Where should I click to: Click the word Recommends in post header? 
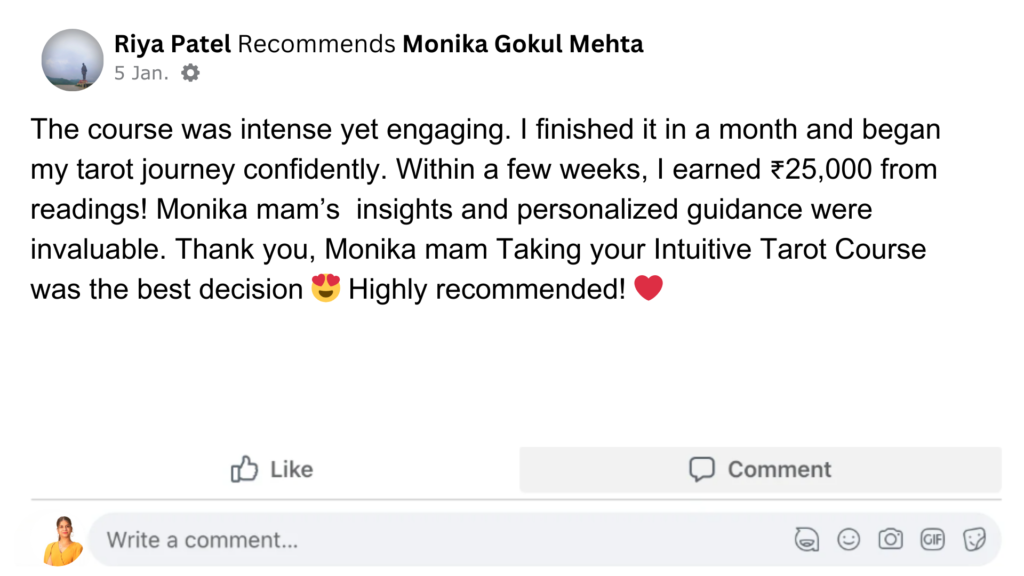(317, 44)
